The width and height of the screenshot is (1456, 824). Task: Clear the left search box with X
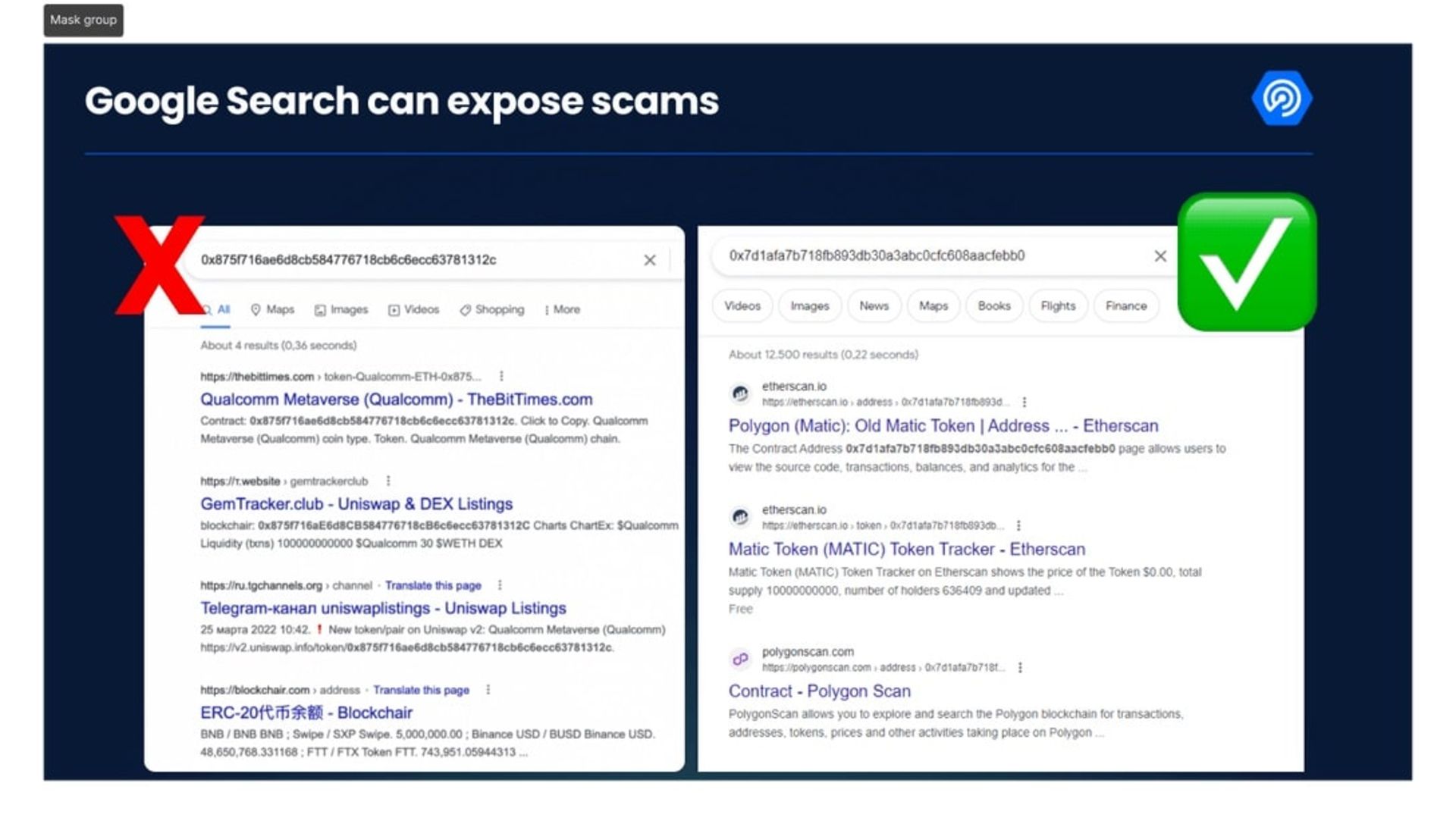[650, 260]
